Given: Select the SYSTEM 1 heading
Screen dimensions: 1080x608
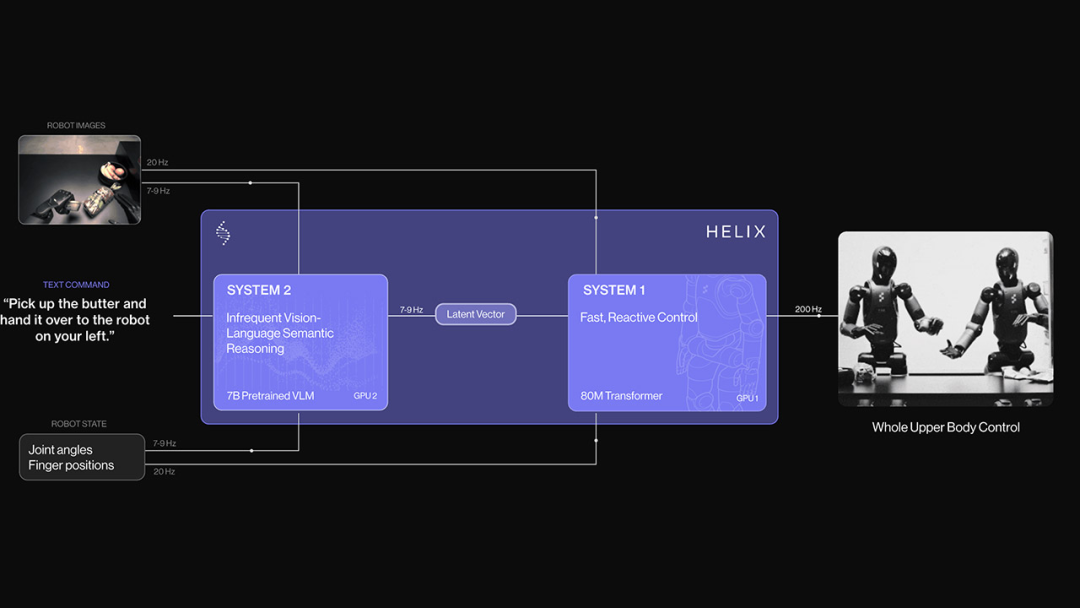Looking at the screenshot, I should tap(614, 290).
